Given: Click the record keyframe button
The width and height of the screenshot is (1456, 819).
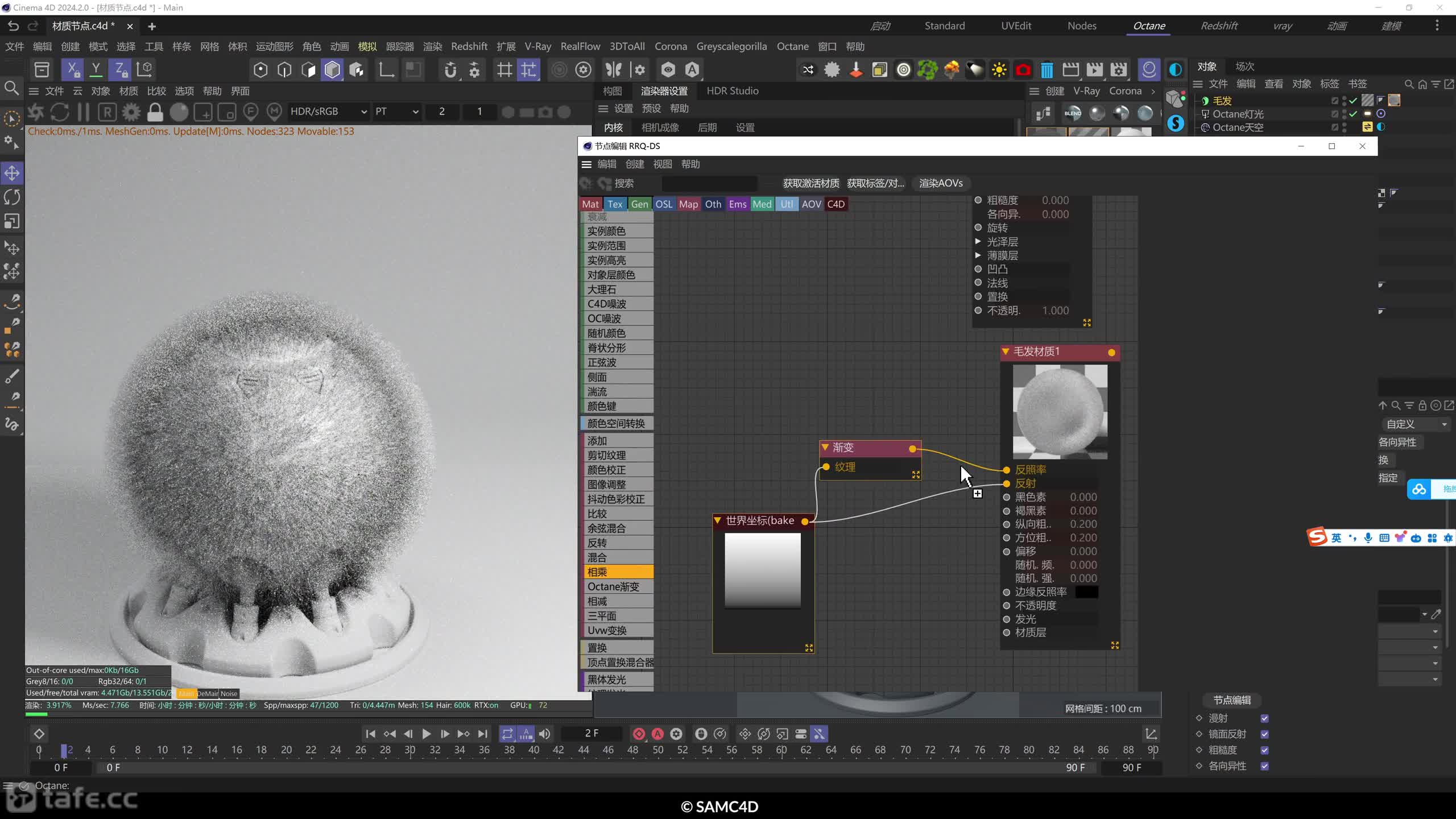Looking at the screenshot, I should coord(639,734).
